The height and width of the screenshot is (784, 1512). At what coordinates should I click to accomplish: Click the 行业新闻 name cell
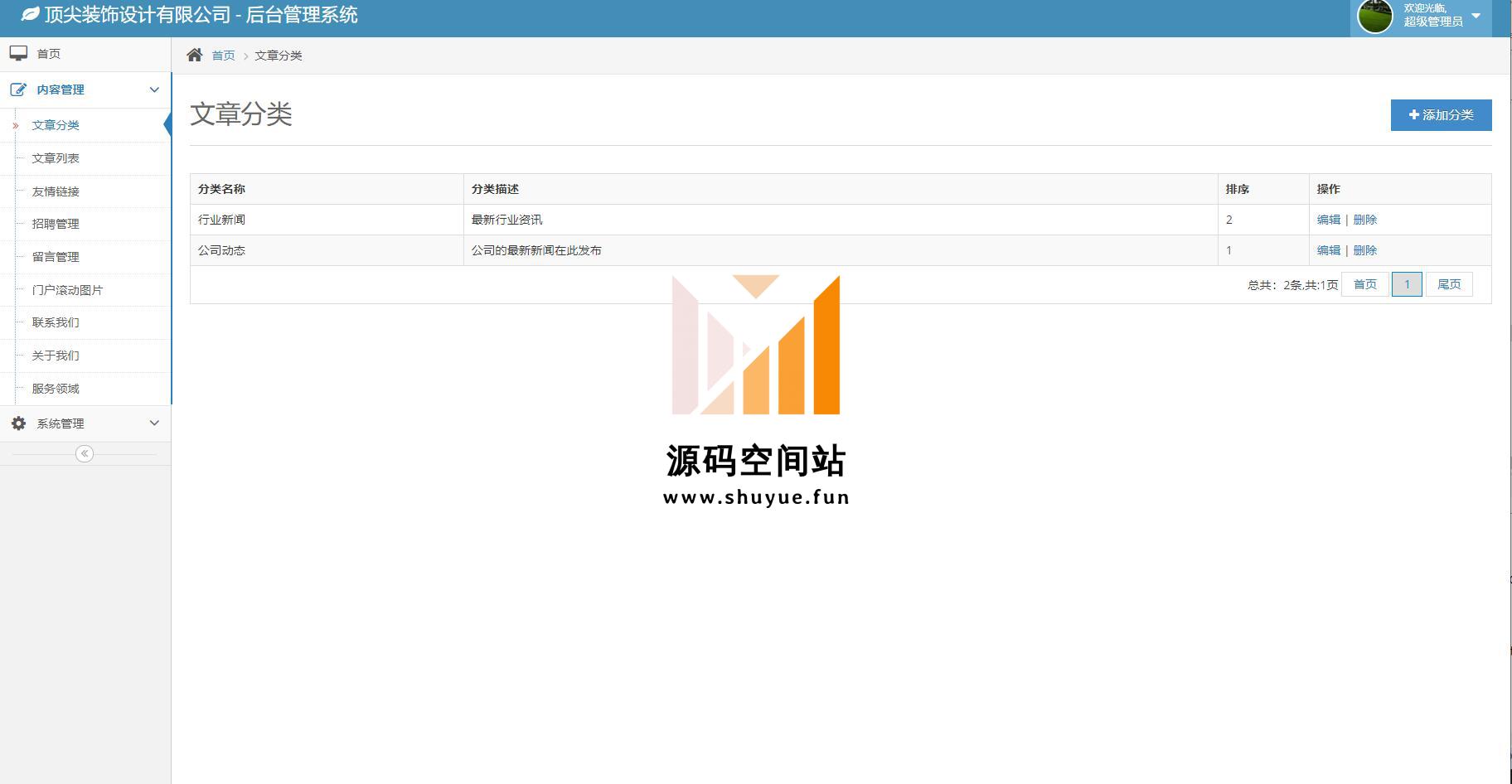(327, 220)
